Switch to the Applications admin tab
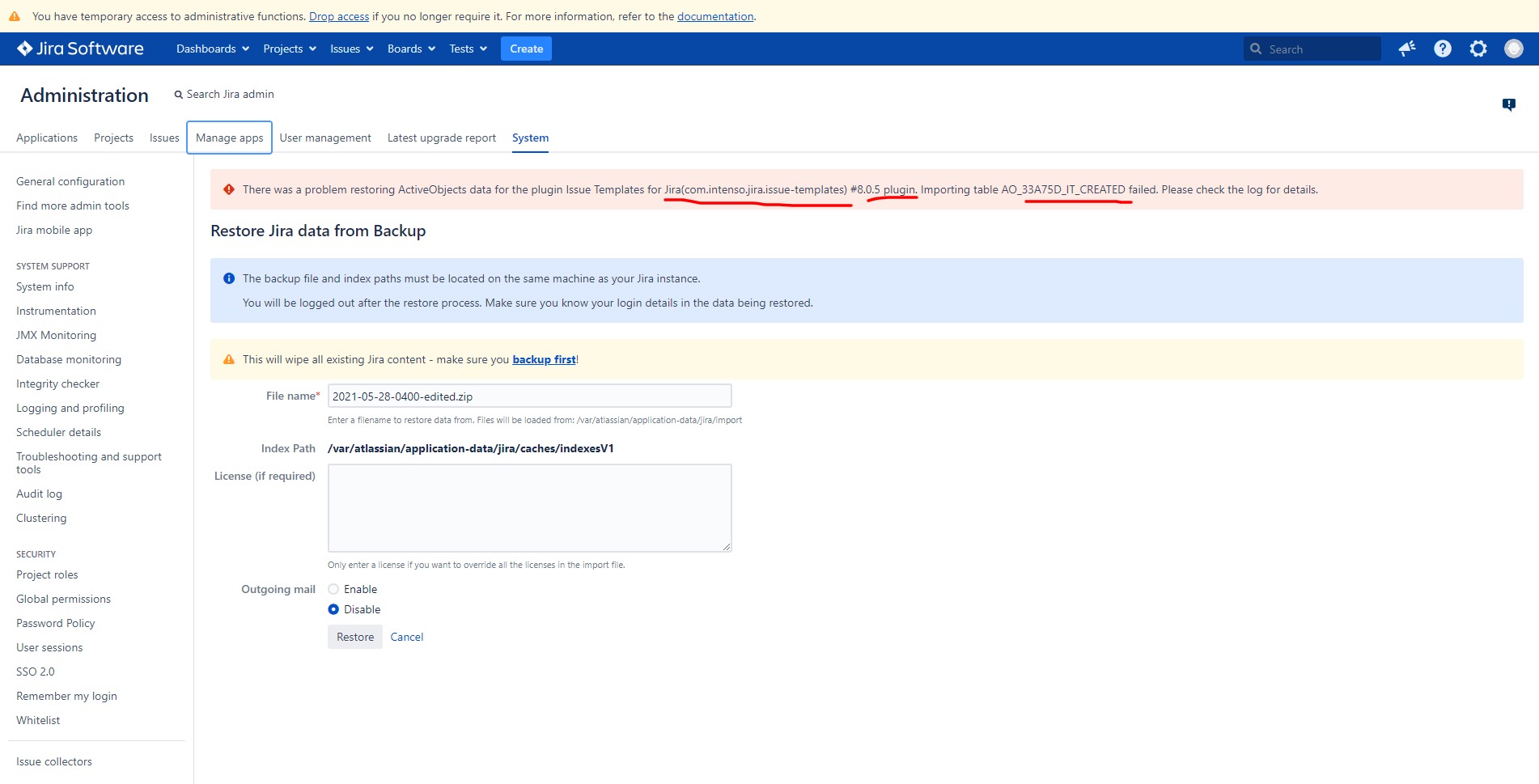1539x784 pixels. (x=47, y=138)
